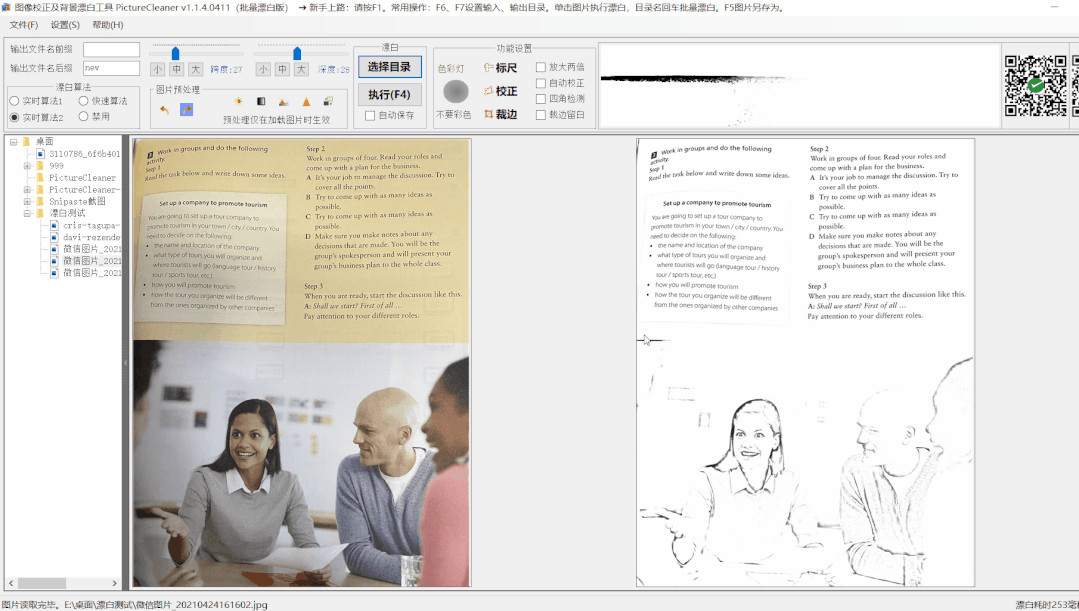
Task: Open the 设置(S) menu
Action: point(65,25)
